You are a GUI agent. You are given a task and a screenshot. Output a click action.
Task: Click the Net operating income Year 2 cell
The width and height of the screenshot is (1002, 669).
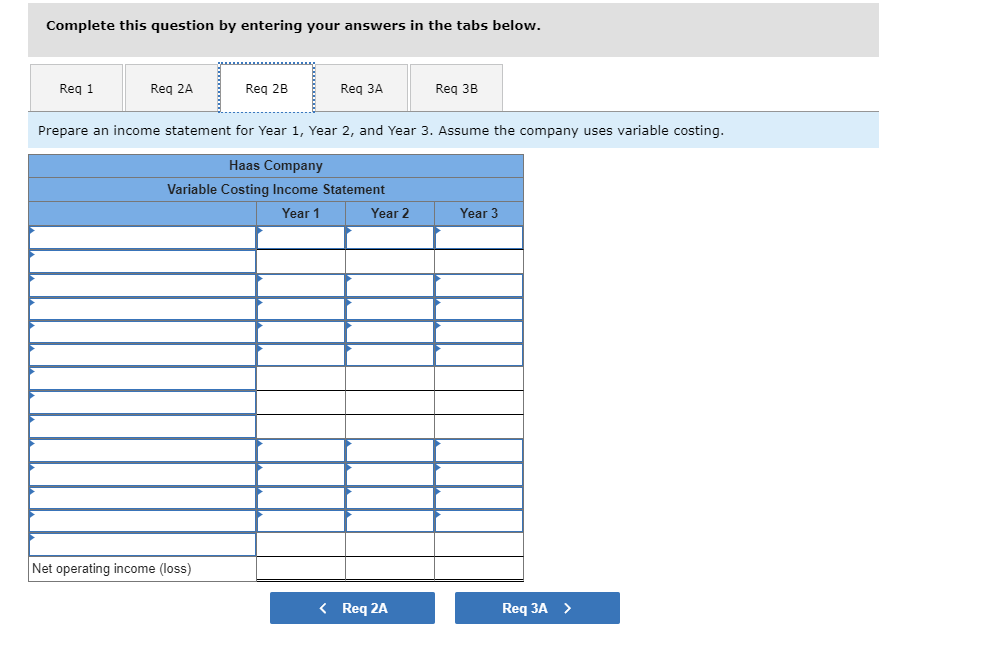click(x=389, y=568)
